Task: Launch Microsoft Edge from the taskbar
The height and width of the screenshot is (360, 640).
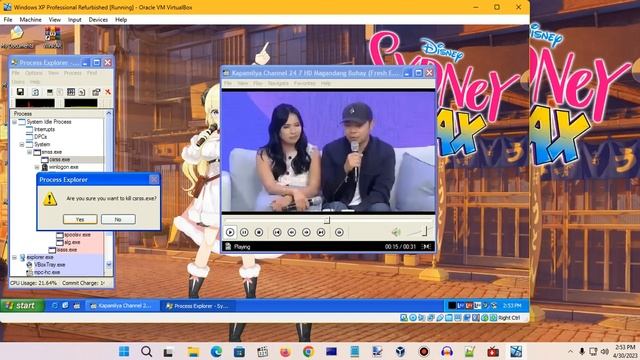Action: 216,351
